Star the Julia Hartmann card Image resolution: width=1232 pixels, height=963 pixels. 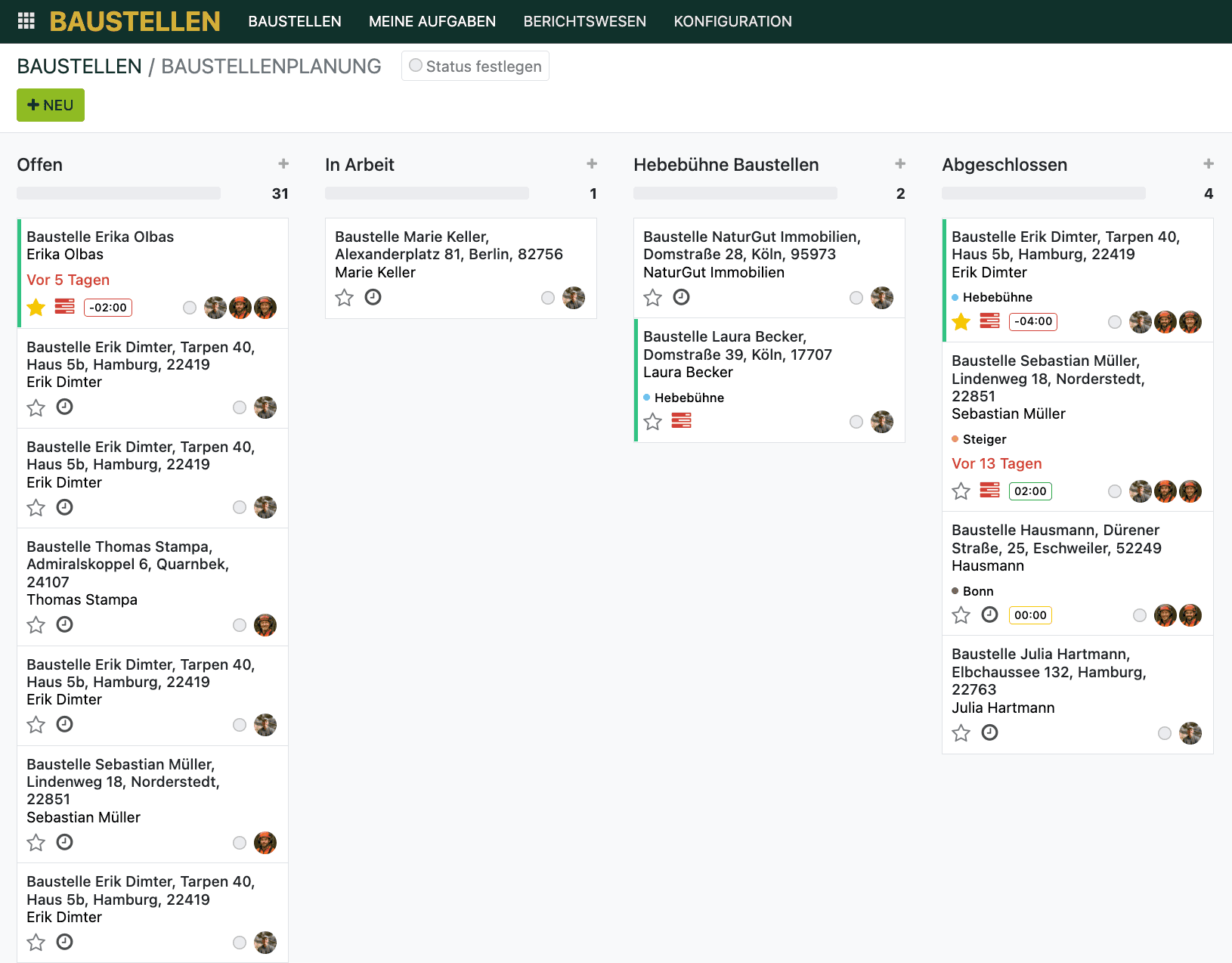pyautogui.click(x=961, y=733)
